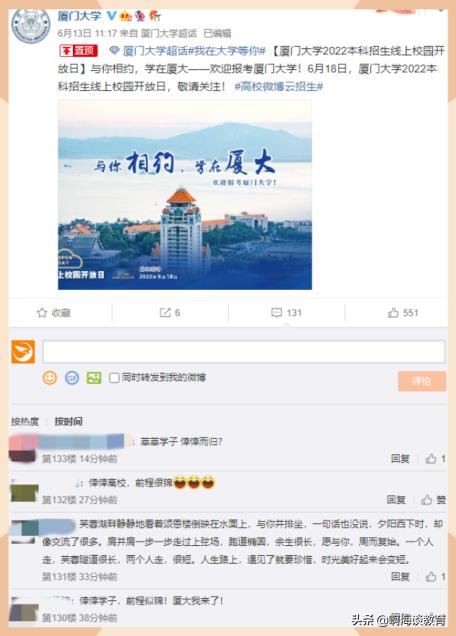Check 同时转发到我的微博 checkbox
The width and height of the screenshot is (456, 636).
[114, 378]
